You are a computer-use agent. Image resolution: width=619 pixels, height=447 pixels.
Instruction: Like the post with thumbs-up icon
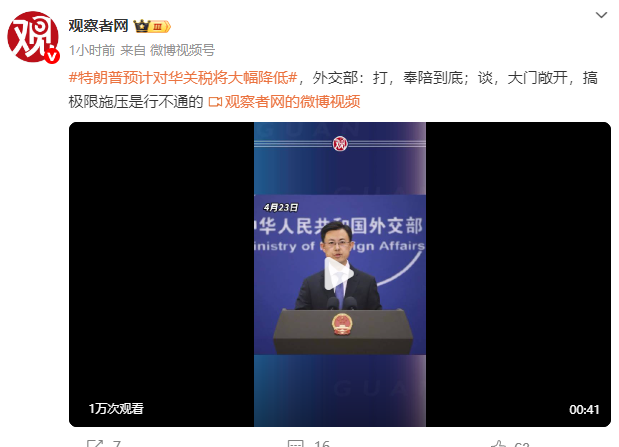[498, 443]
